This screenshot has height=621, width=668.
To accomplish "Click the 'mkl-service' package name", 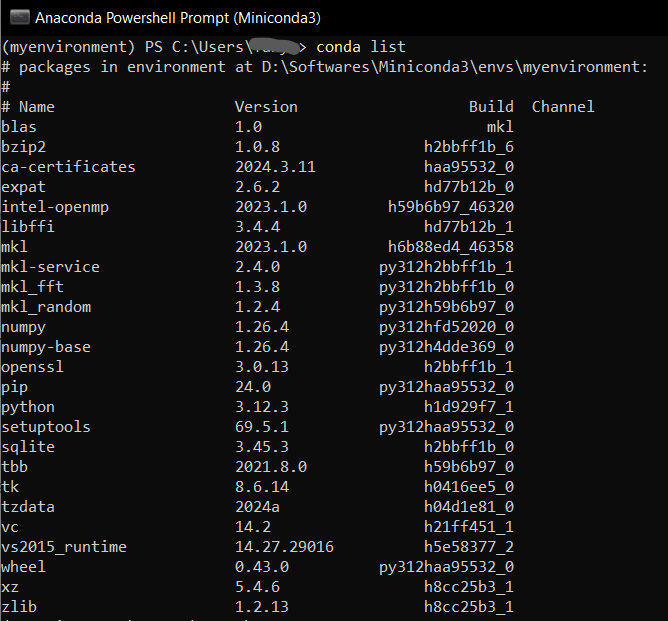I will [51, 267].
